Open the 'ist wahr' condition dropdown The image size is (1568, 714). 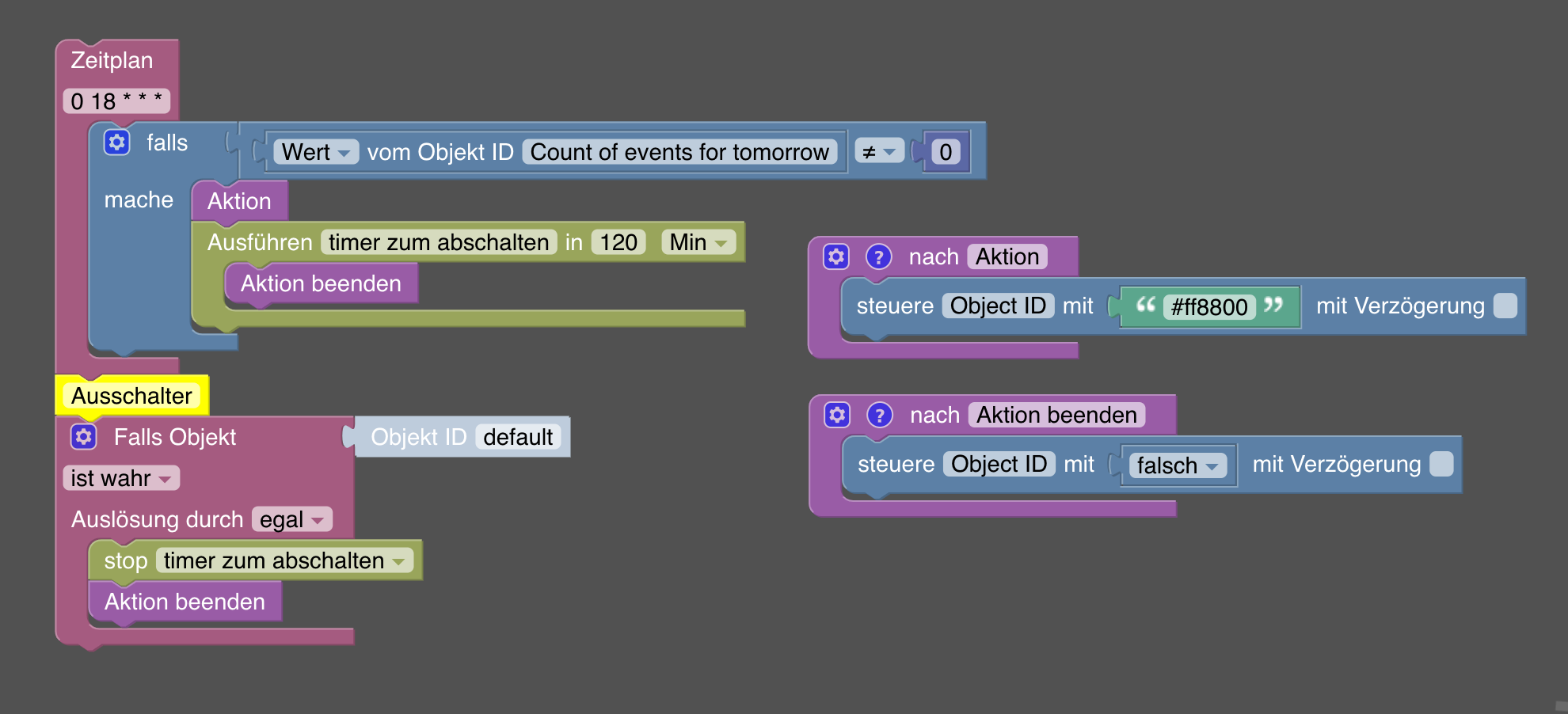click(120, 478)
